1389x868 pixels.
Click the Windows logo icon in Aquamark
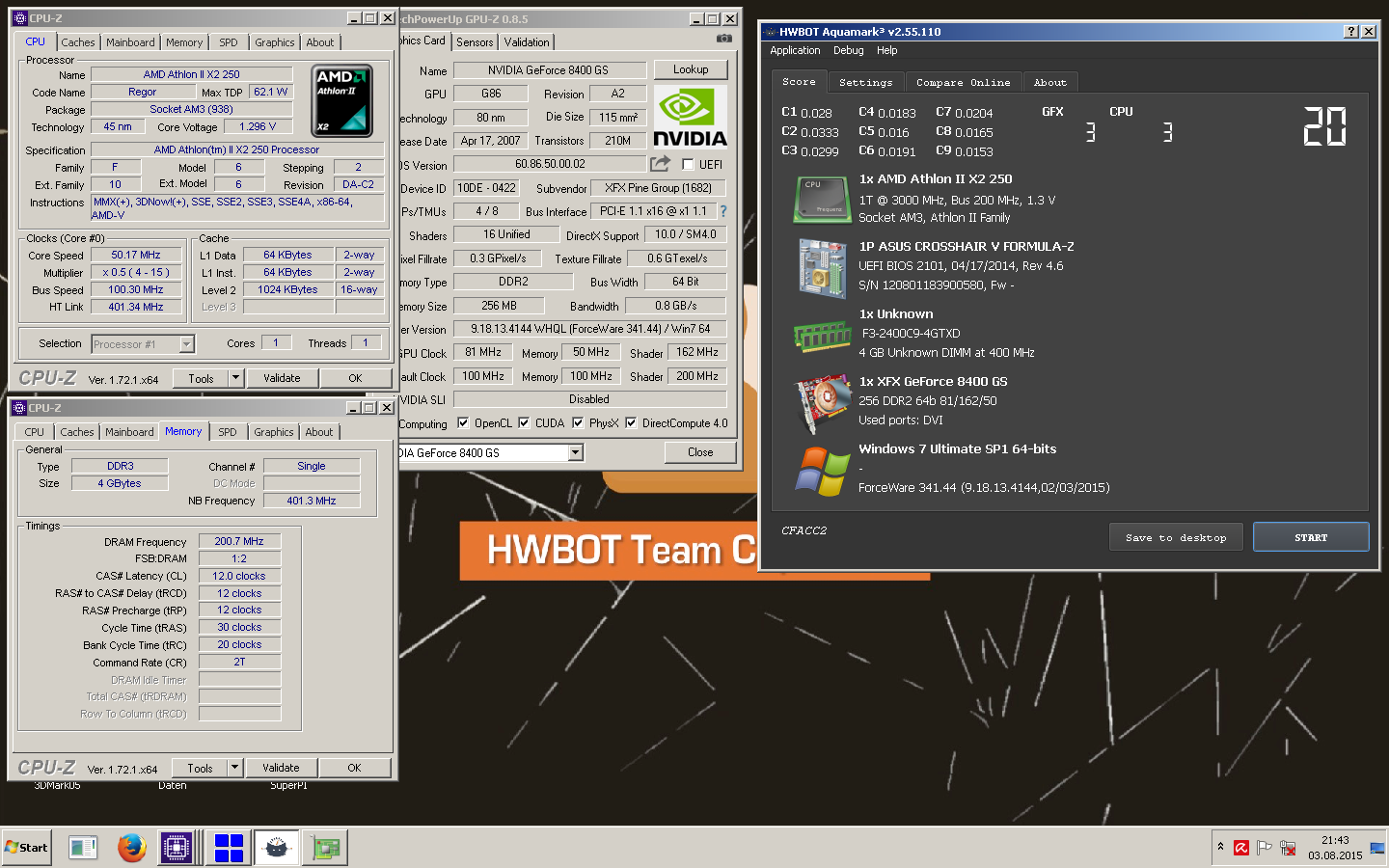822,472
